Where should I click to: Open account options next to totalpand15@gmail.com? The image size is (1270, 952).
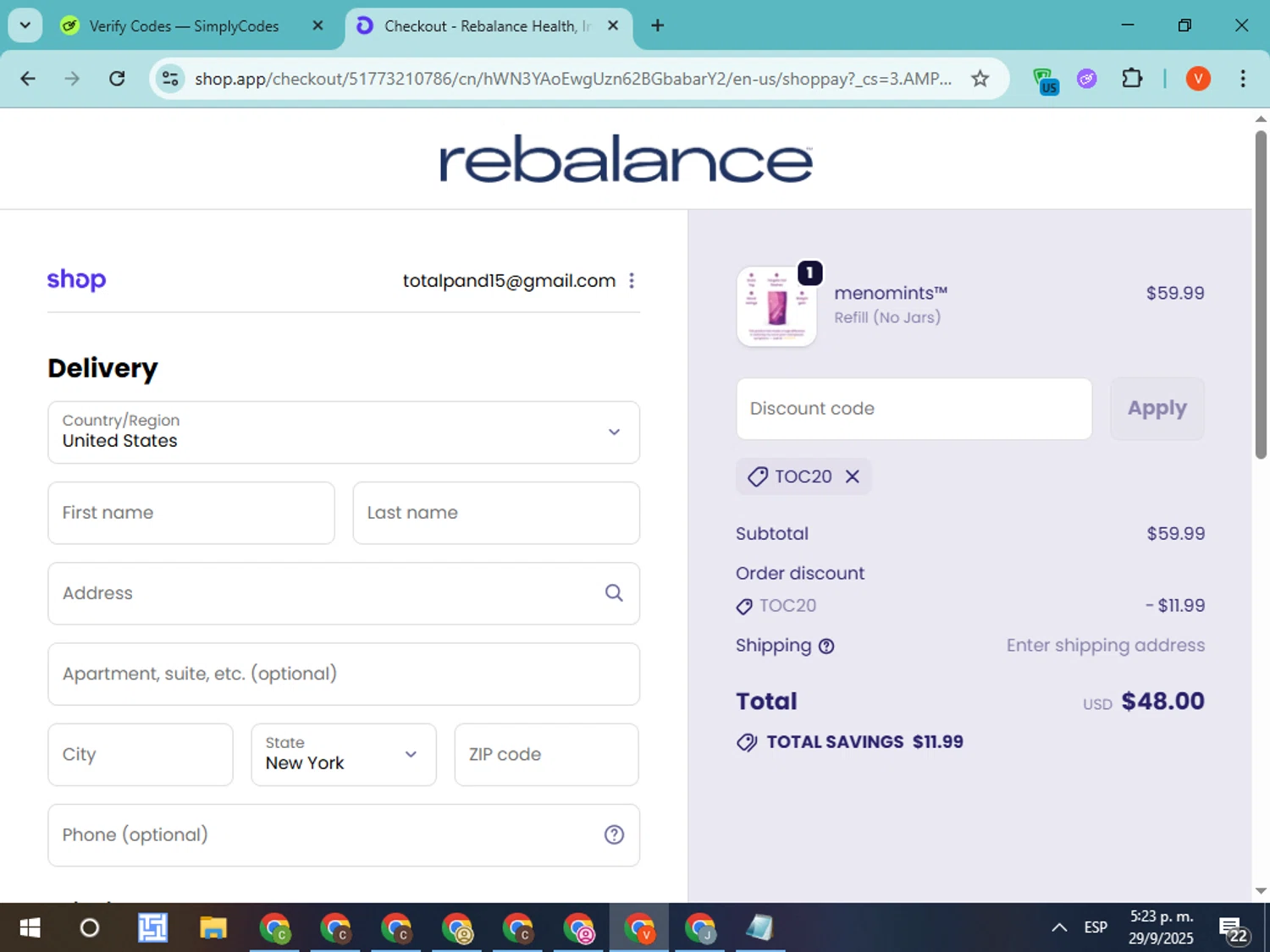tap(632, 281)
